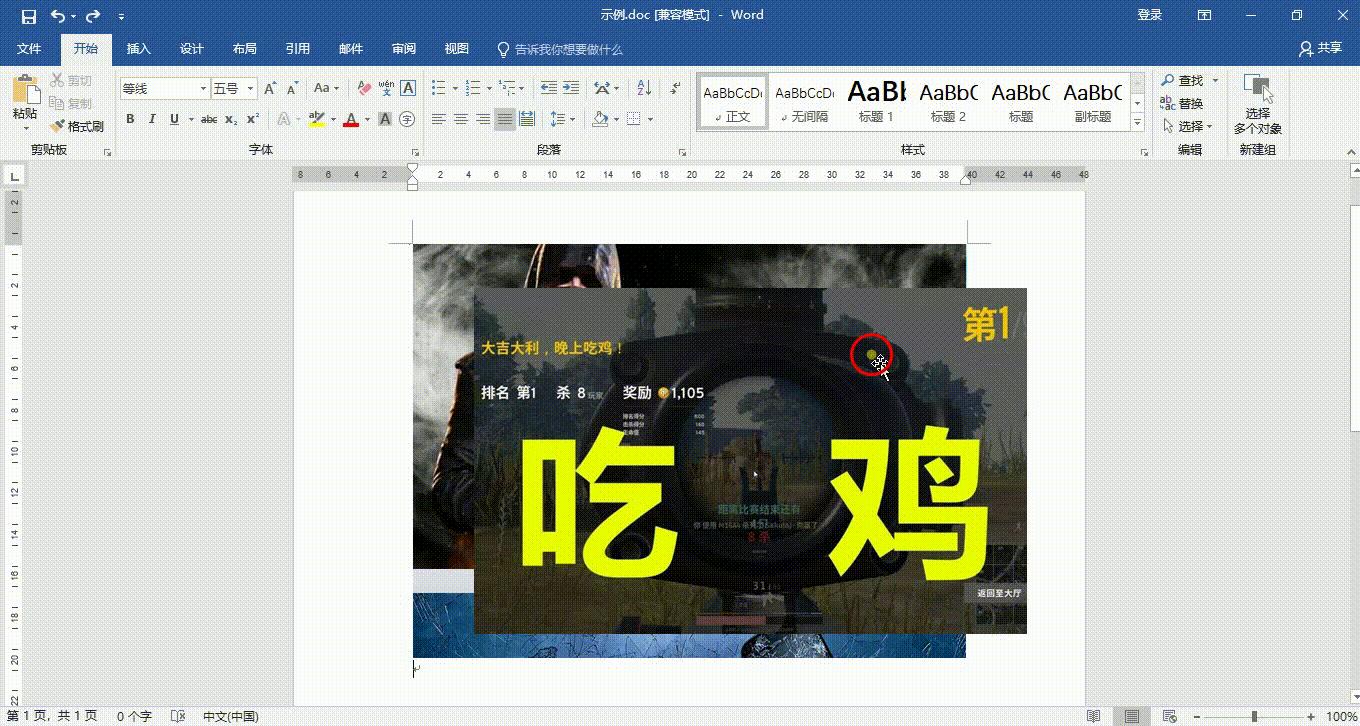Select the Format Painter tool
Screen dimensions: 1360x726
pos(78,126)
